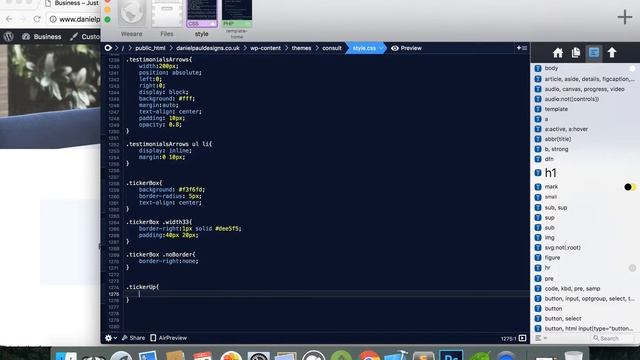The width and height of the screenshot is (640, 360).
Task: Click Business in the WordPress admin bar
Action: coord(47,37)
